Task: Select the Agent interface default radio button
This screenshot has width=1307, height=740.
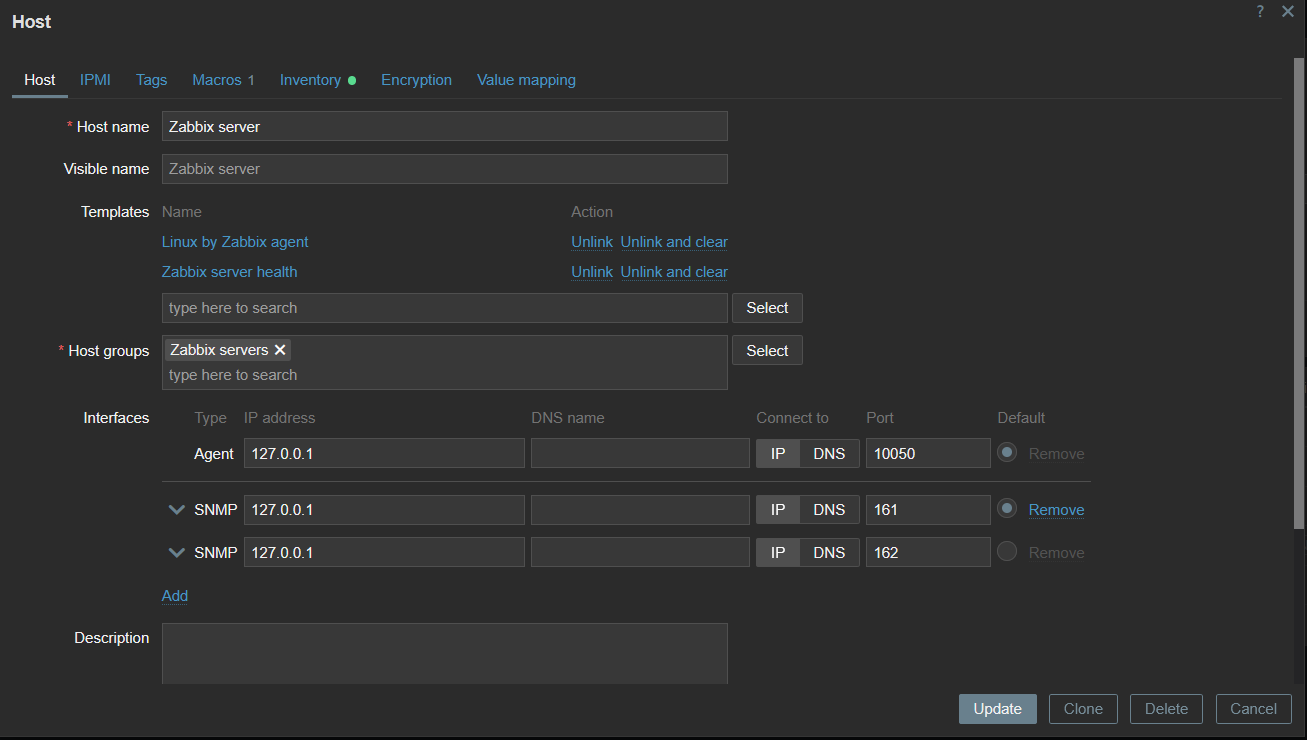Action: [x=1007, y=453]
